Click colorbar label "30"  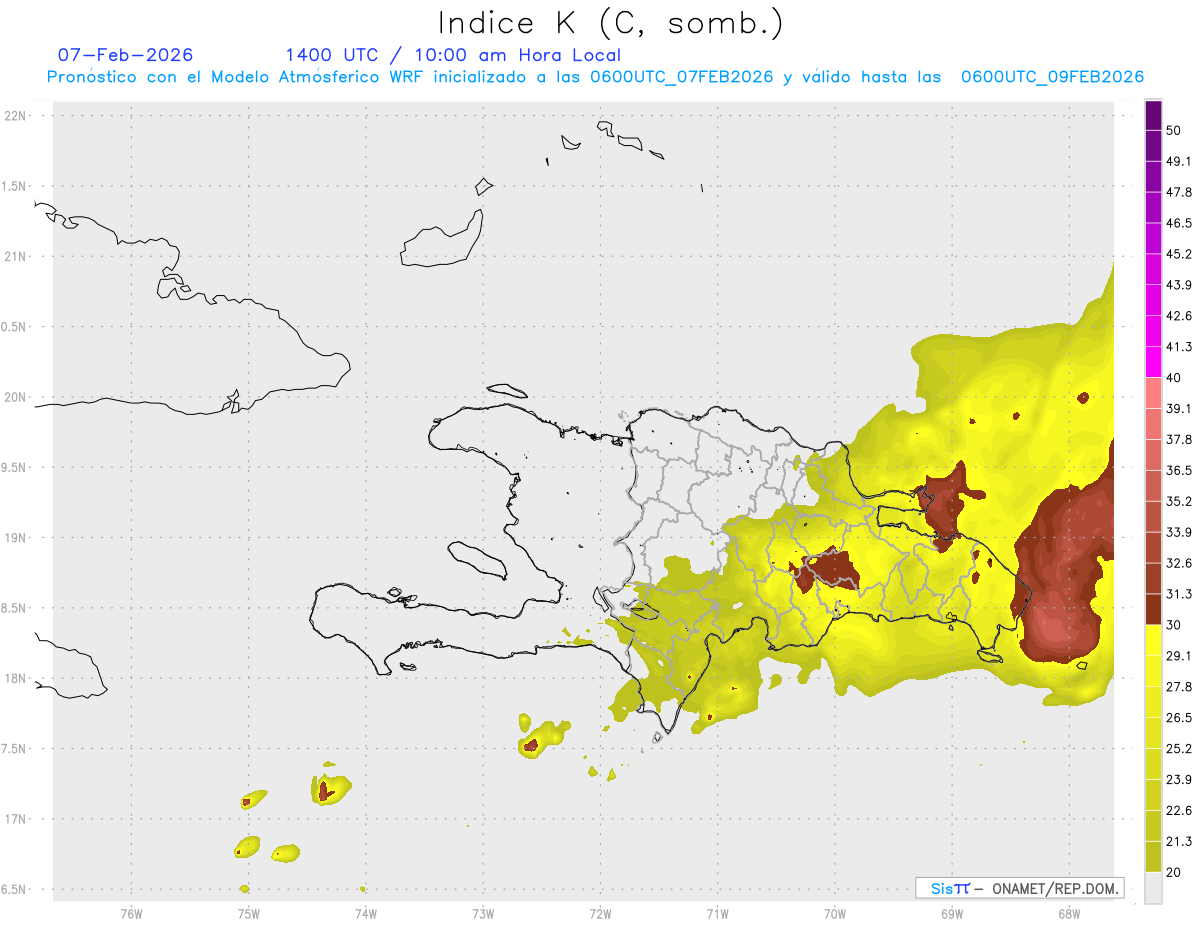point(1174,625)
